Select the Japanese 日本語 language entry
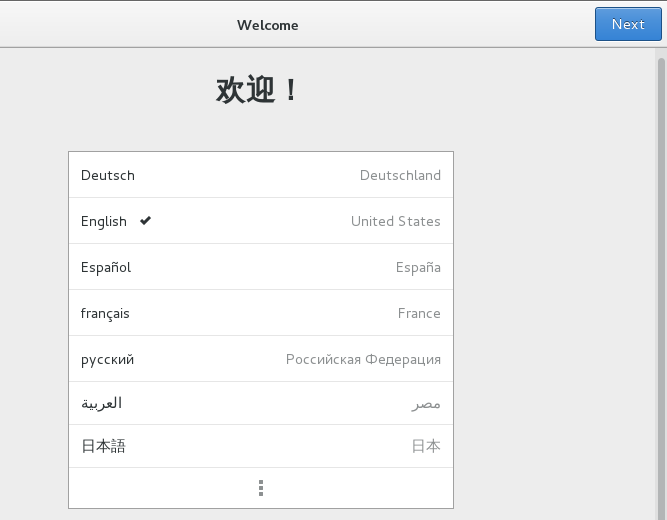This screenshot has height=520, width=667. pos(103,446)
